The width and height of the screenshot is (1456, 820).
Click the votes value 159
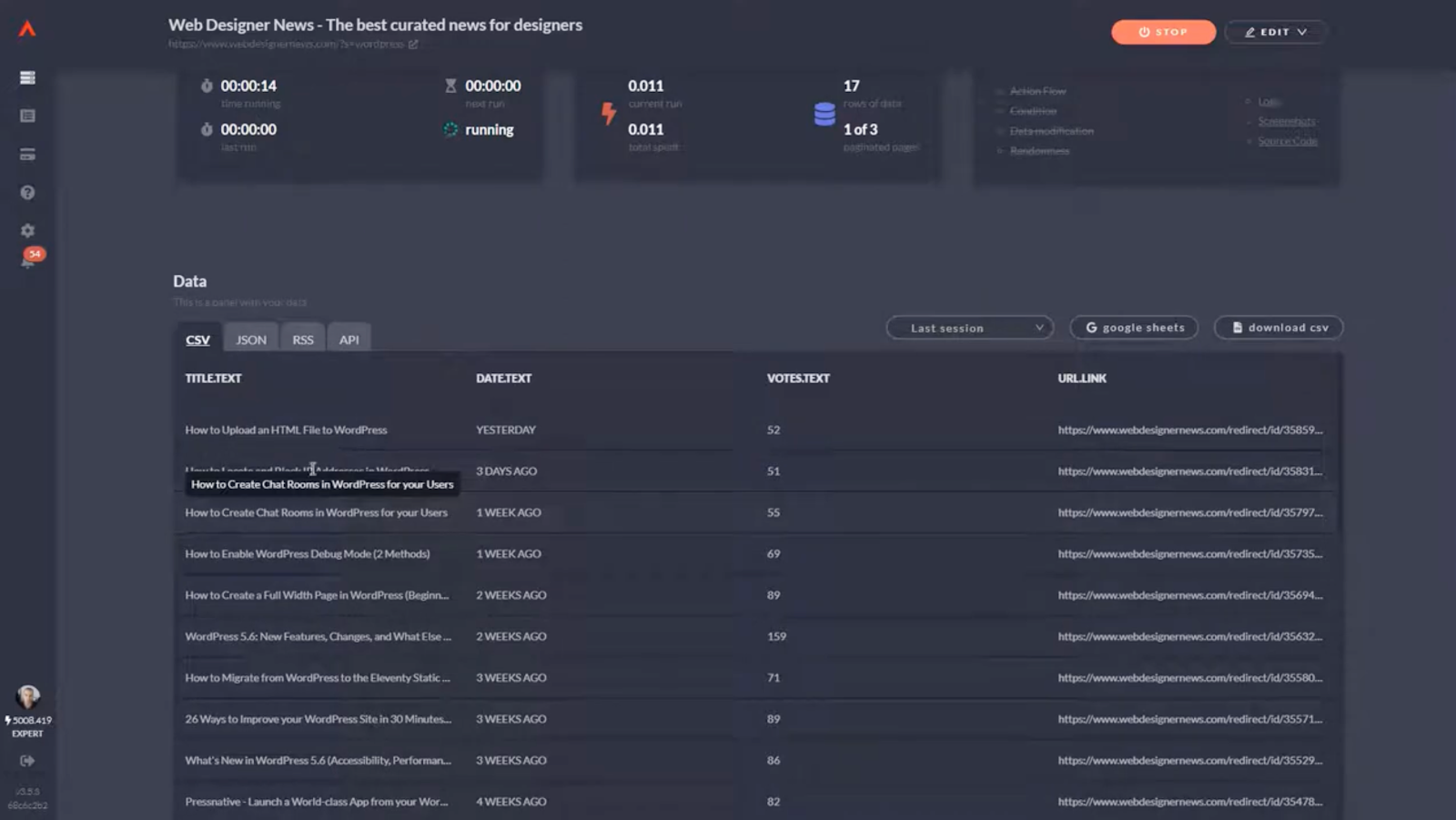pos(776,636)
